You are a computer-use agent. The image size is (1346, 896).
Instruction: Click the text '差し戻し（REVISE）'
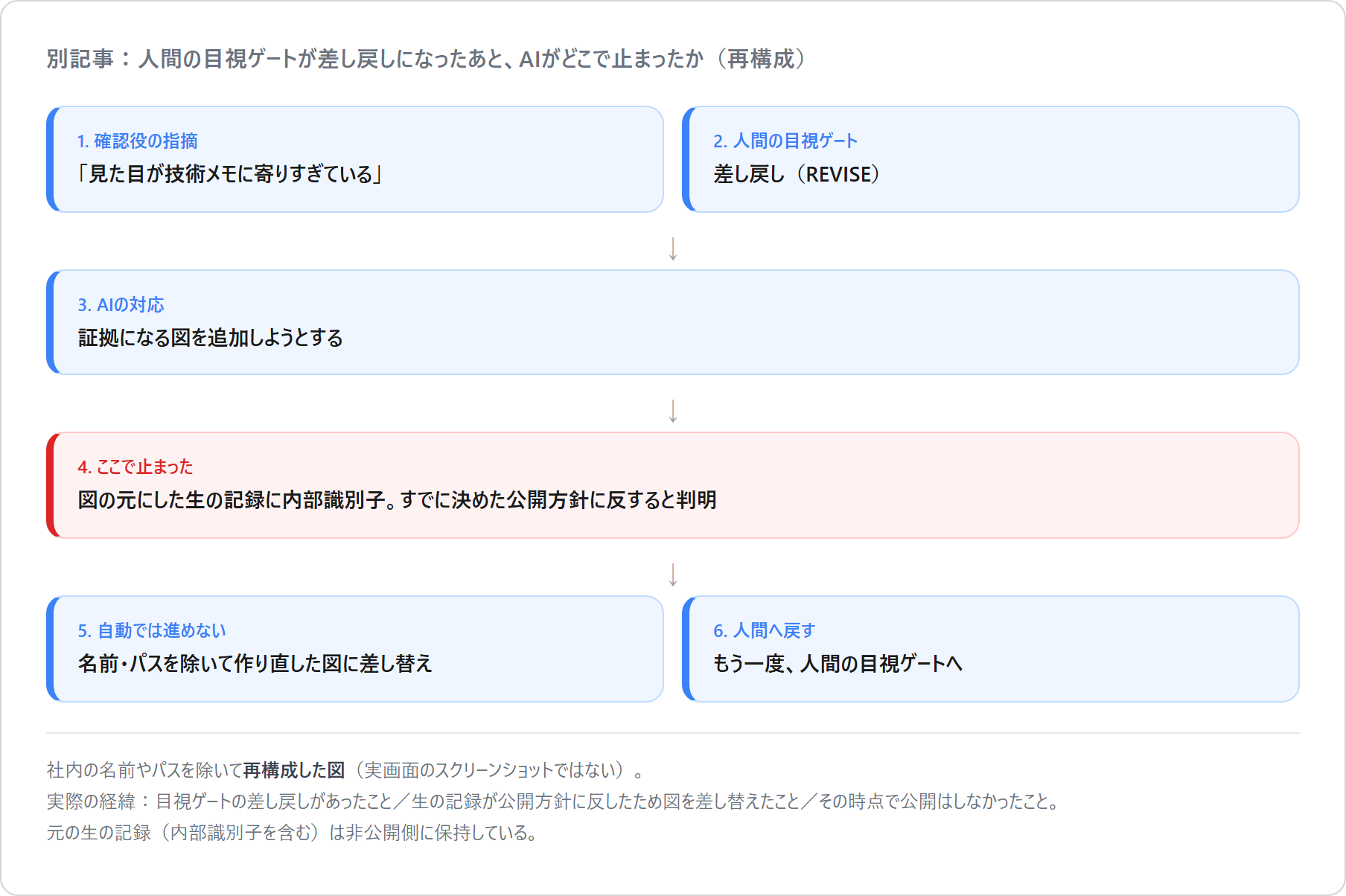[800, 174]
